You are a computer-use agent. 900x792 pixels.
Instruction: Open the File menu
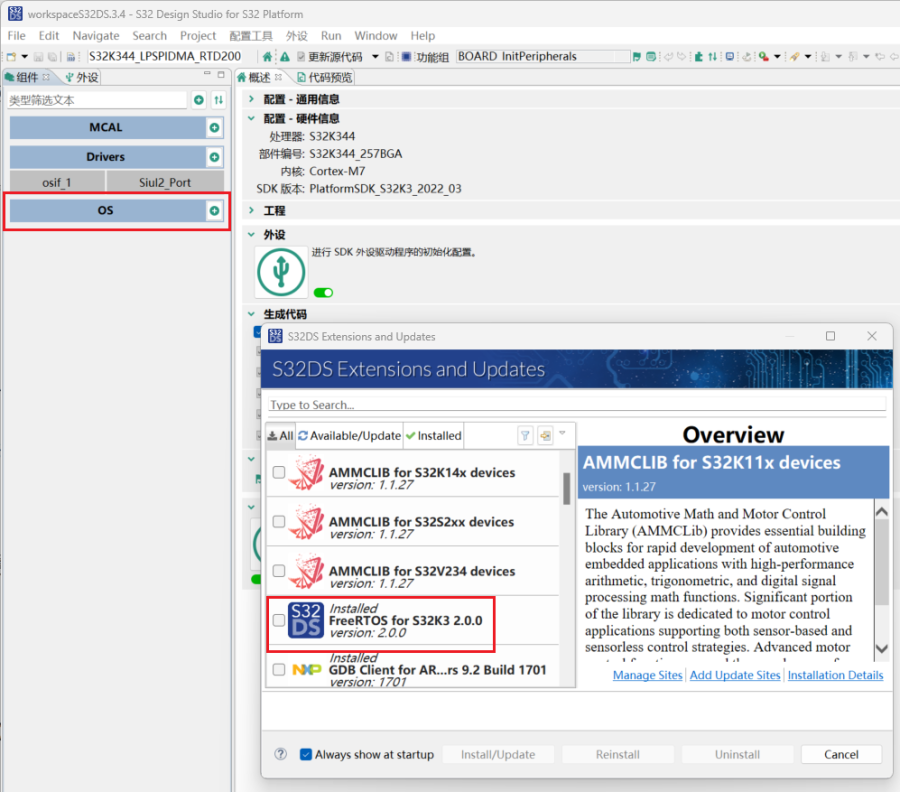tap(16, 36)
